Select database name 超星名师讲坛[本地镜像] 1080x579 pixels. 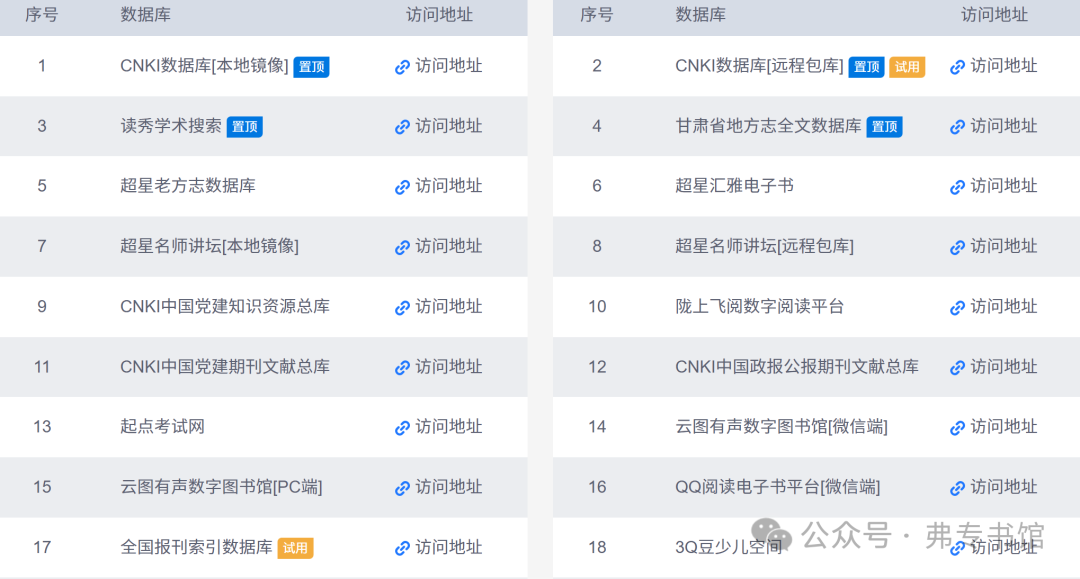coord(209,246)
